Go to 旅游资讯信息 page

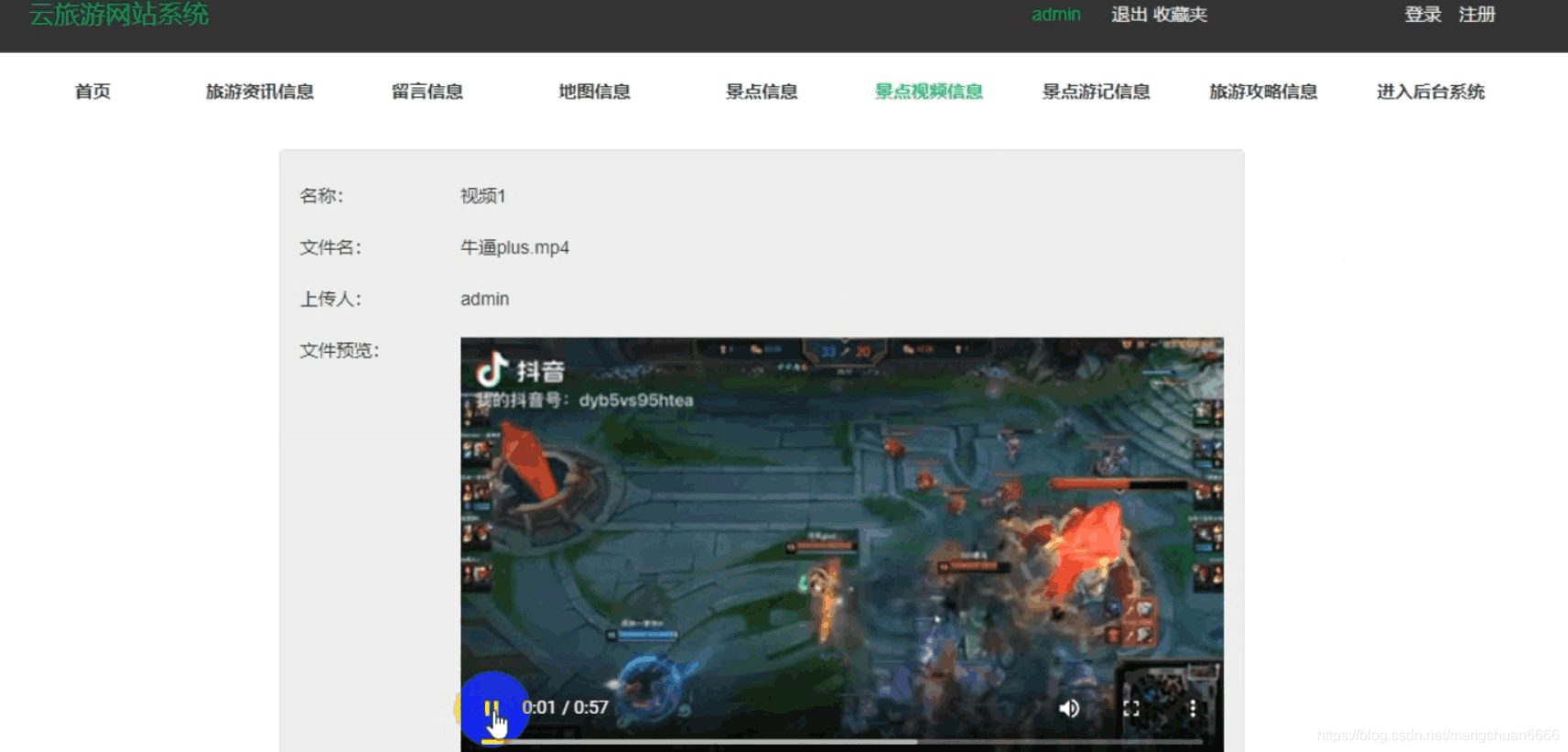click(260, 92)
